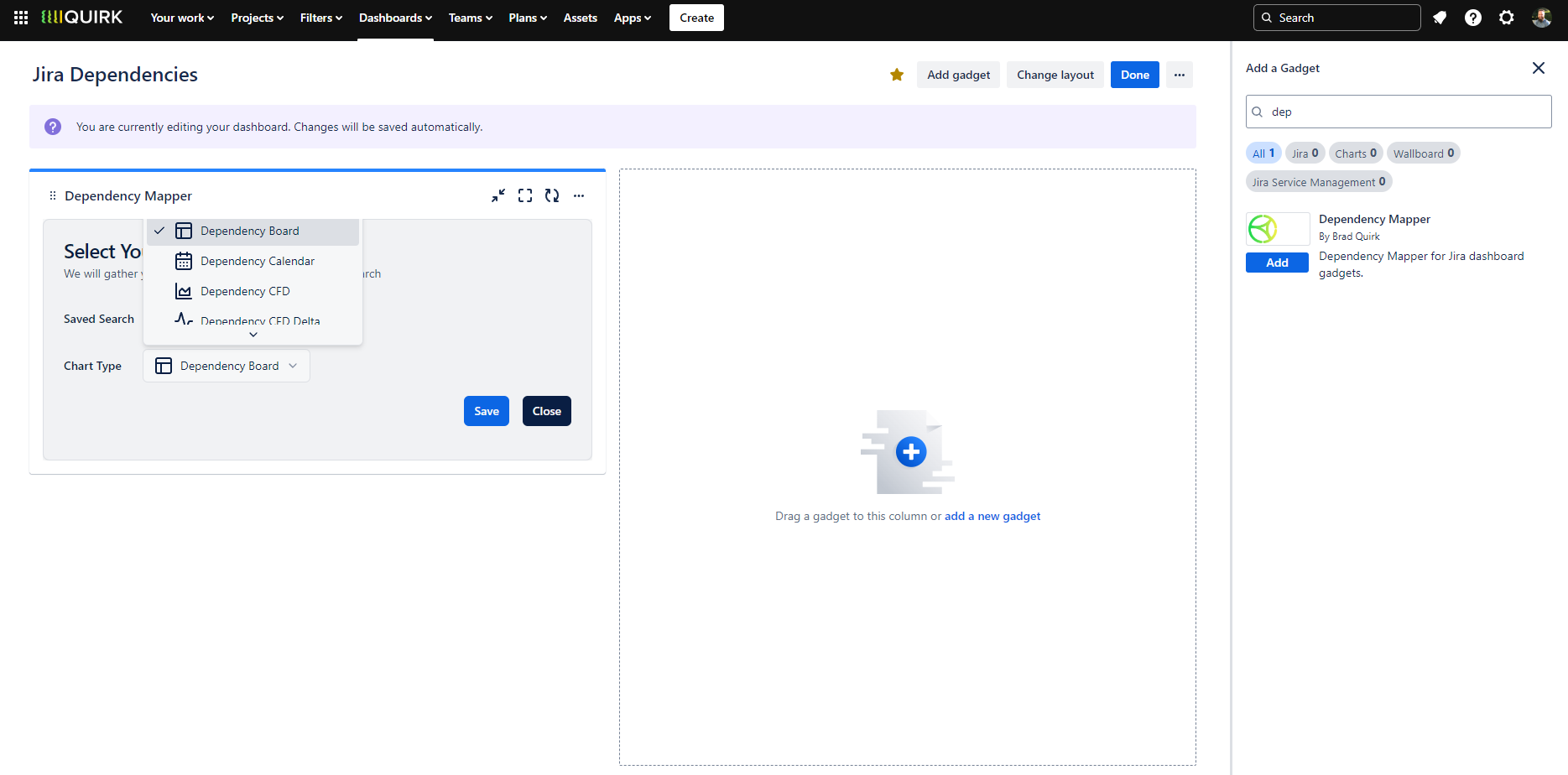The image size is (1568, 775).
Task: Expand the Your work menu
Action: (x=182, y=18)
